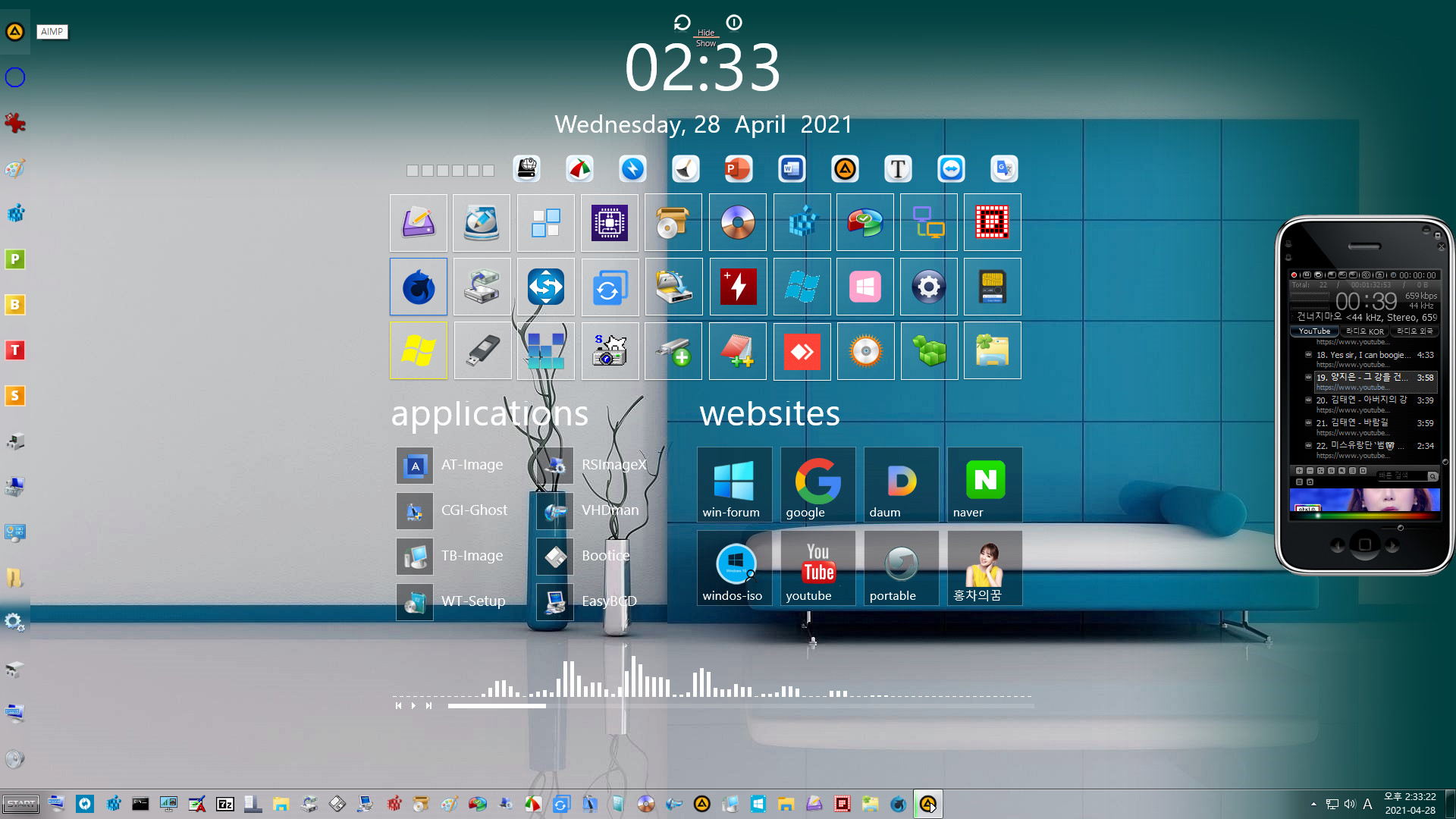The height and width of the screenshot is (819, 1456).
Task: Click the START button on the taskbar
Action: point(21,804)
